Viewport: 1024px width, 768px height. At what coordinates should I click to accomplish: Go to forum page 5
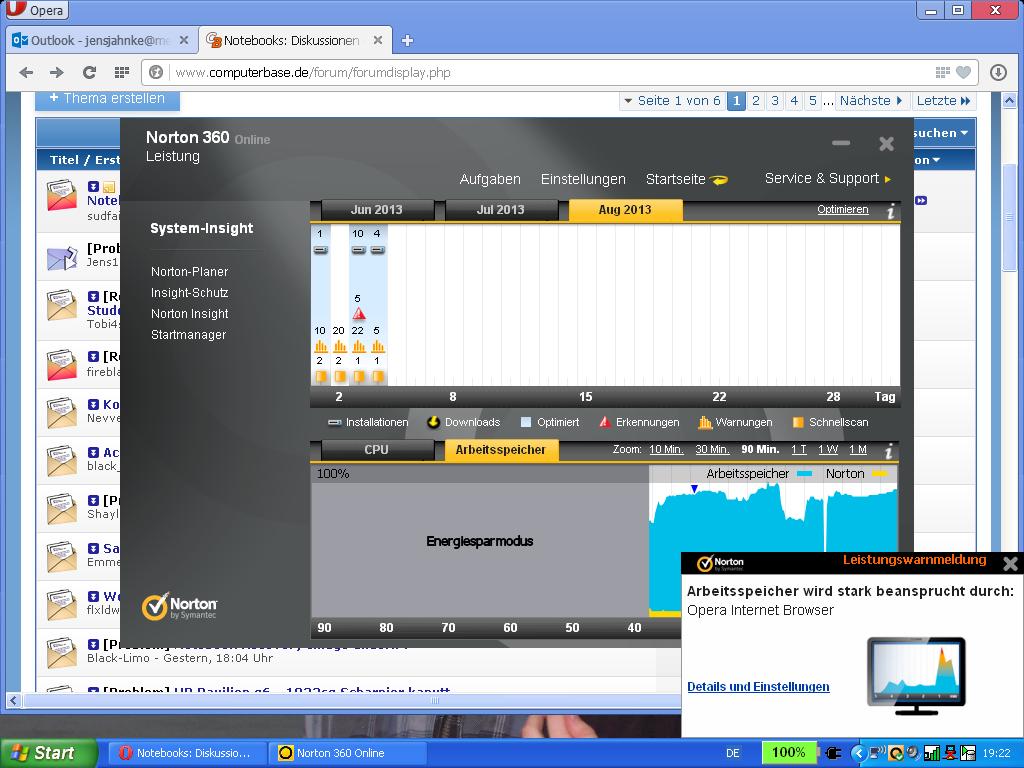(812, 101)
